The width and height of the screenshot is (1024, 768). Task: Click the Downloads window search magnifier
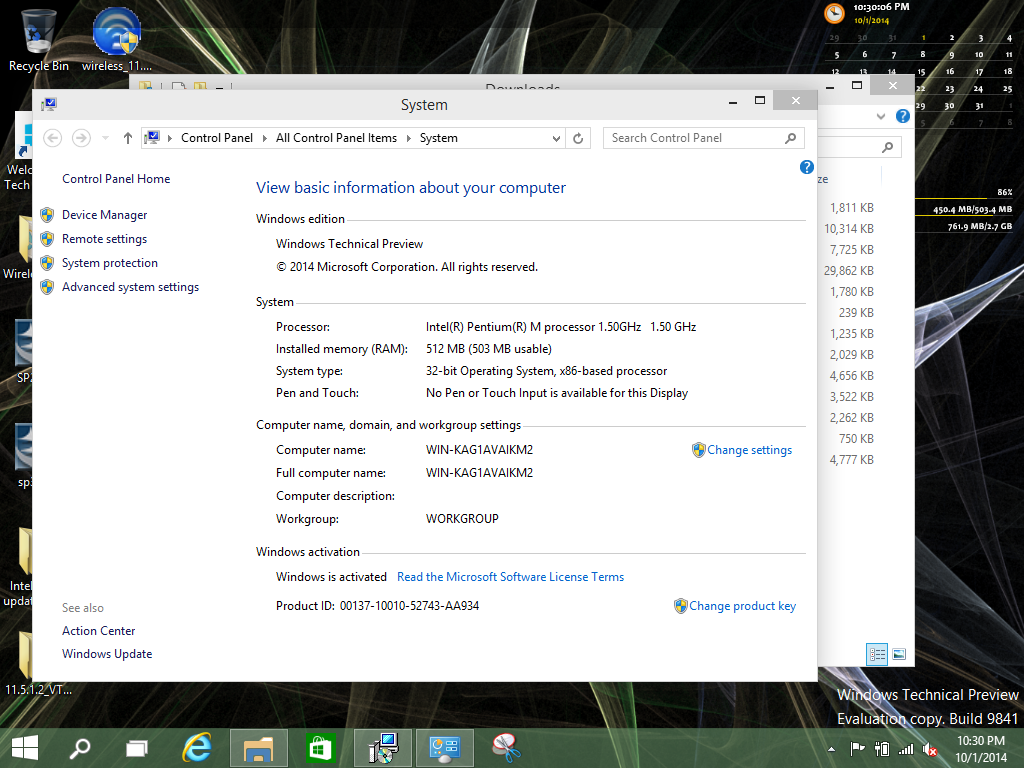coord(887,148)
